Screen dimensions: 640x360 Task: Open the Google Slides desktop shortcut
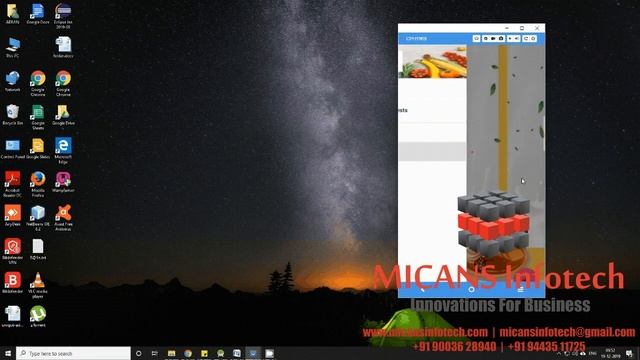click(38, 149)
